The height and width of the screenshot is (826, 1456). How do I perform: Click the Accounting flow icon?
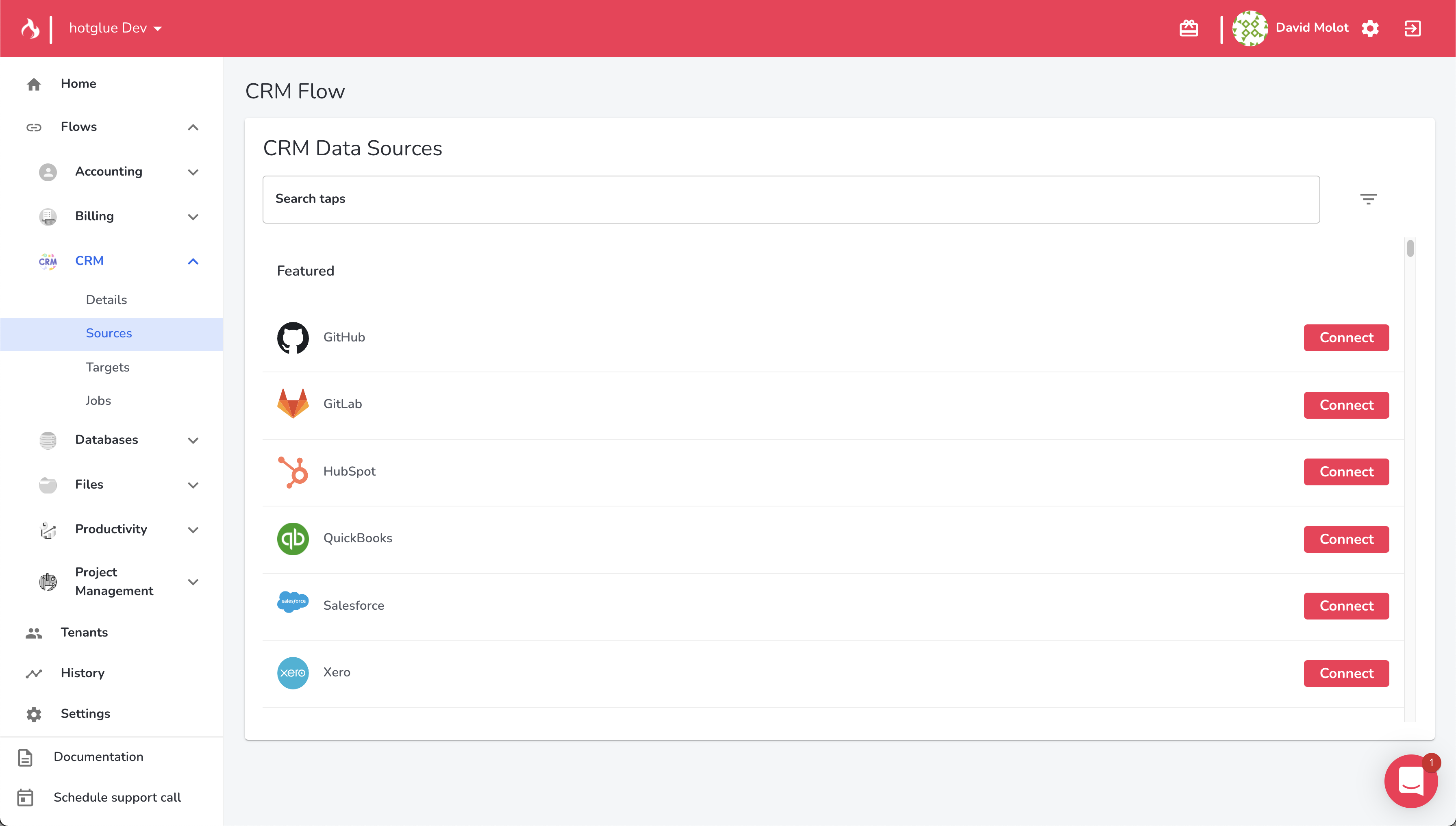(48, 172)
